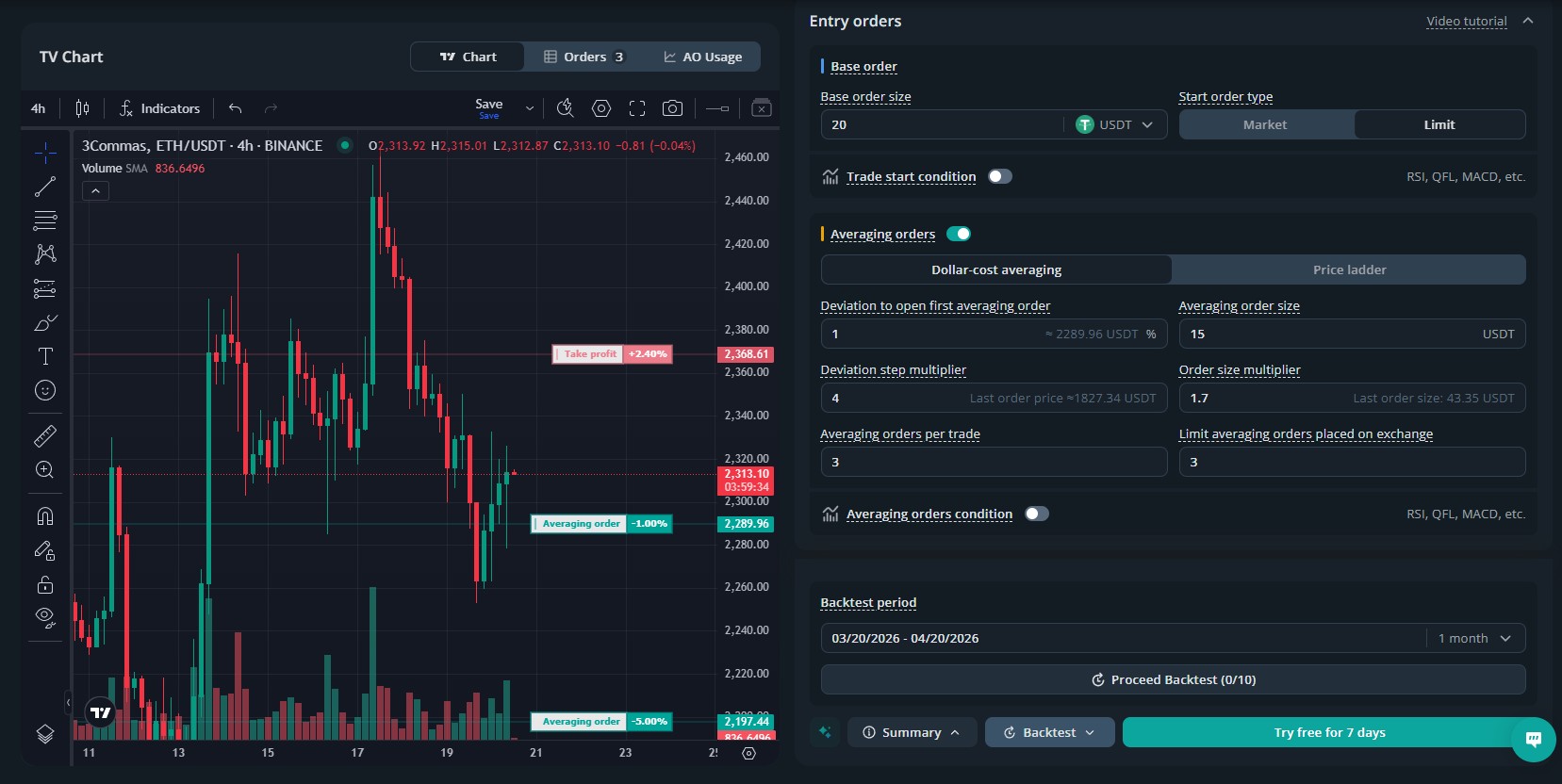Viewport: 1562px width, 784px height.
Task: Click the panel close icon in chart toolbar
Action: coord(762,108)
